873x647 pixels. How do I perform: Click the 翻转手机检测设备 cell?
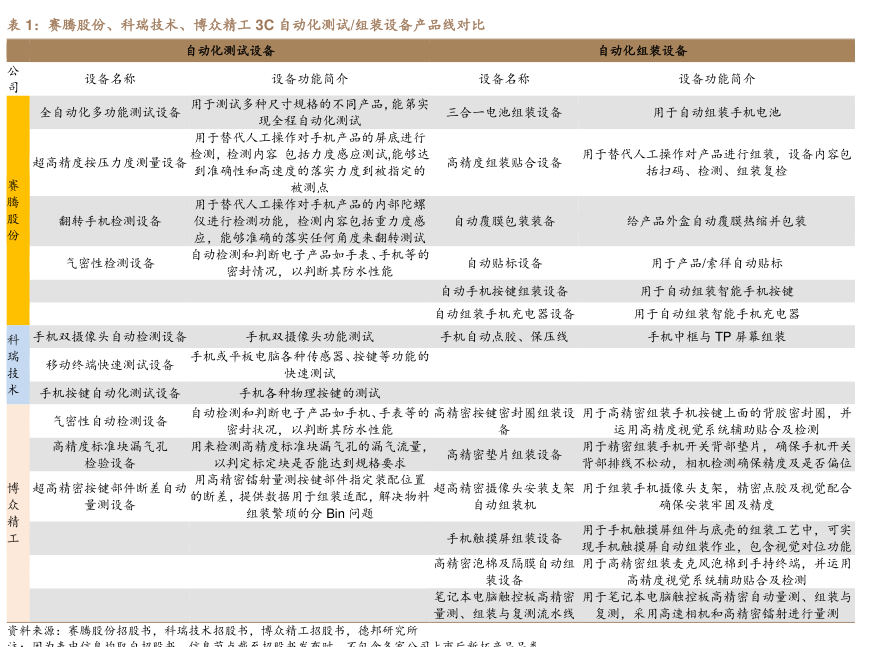tap(110, 221)
